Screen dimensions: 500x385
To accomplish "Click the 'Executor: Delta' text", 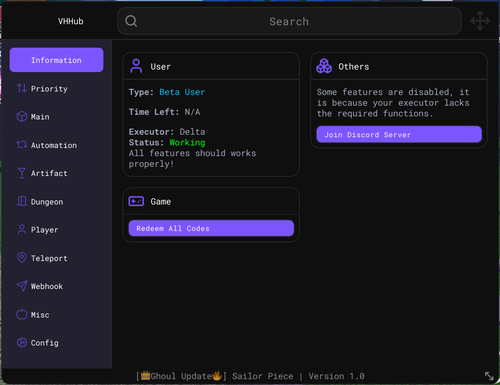I will click(167, 132).
